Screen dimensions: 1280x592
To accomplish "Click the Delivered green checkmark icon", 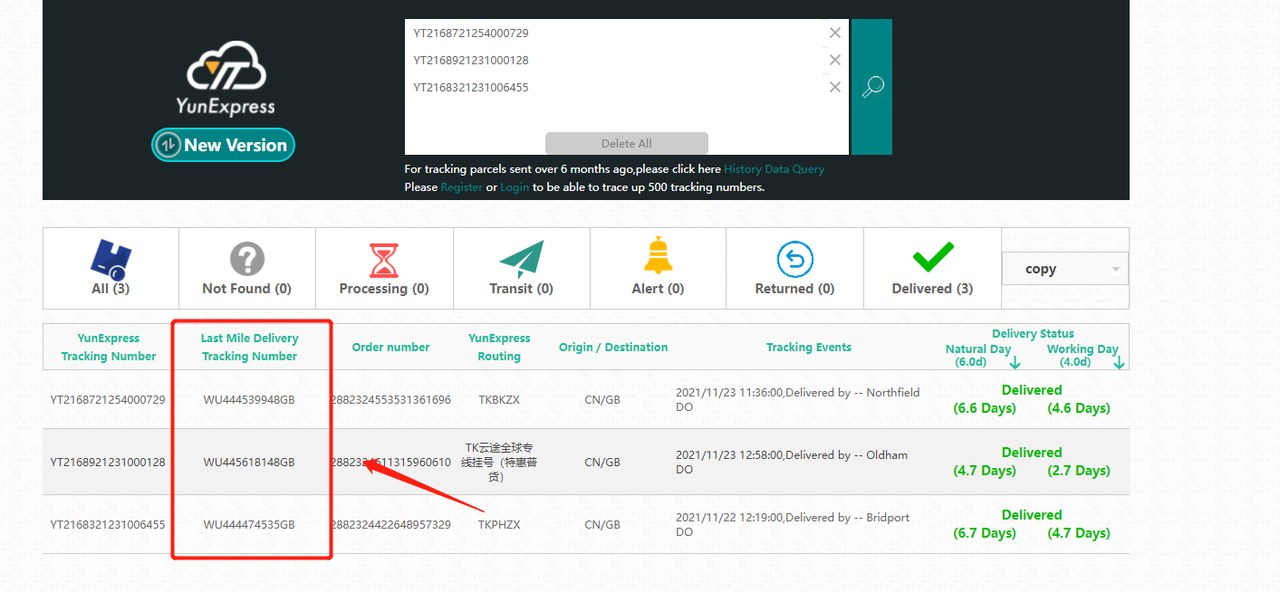I will click(x=933, y=258).
